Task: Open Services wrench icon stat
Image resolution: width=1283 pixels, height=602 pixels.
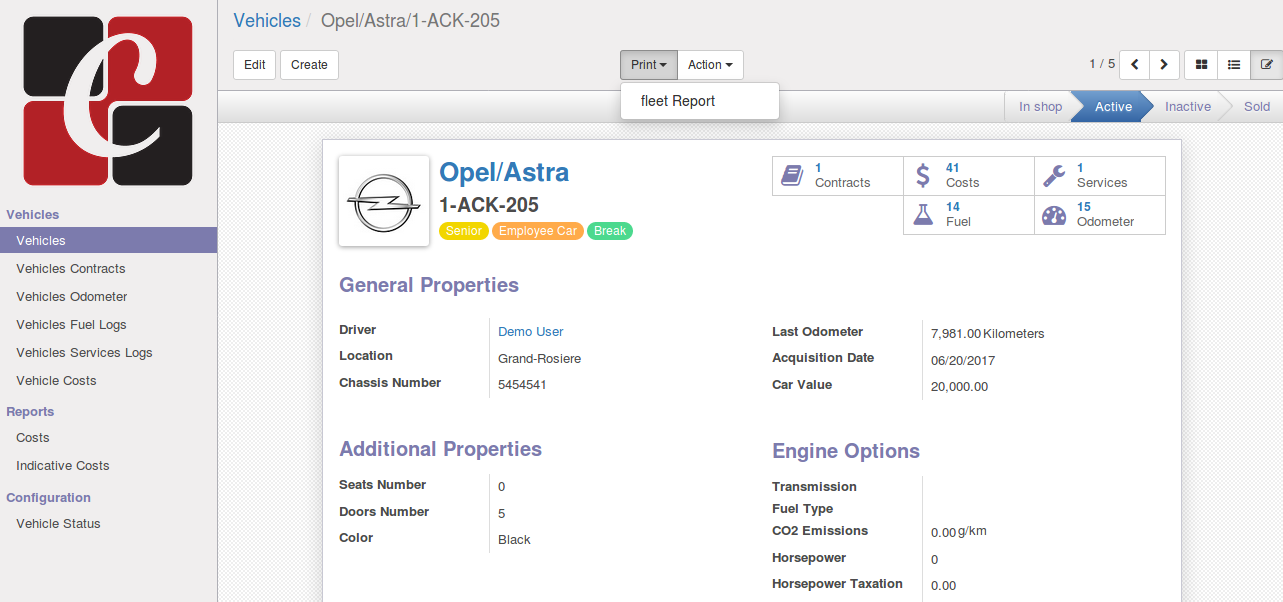Action: point(1054,176)
